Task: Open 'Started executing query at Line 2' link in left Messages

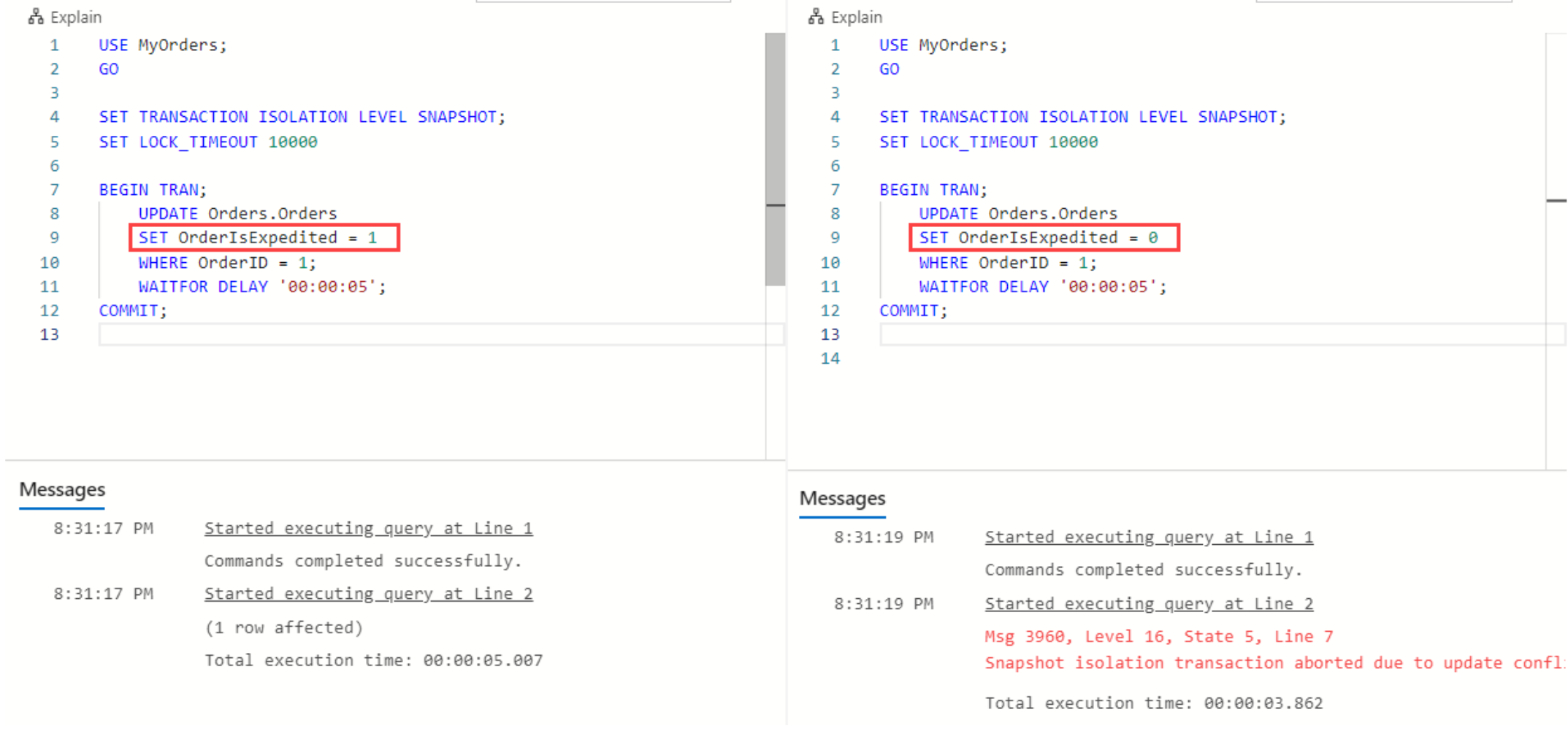Action: pos(368,594)
